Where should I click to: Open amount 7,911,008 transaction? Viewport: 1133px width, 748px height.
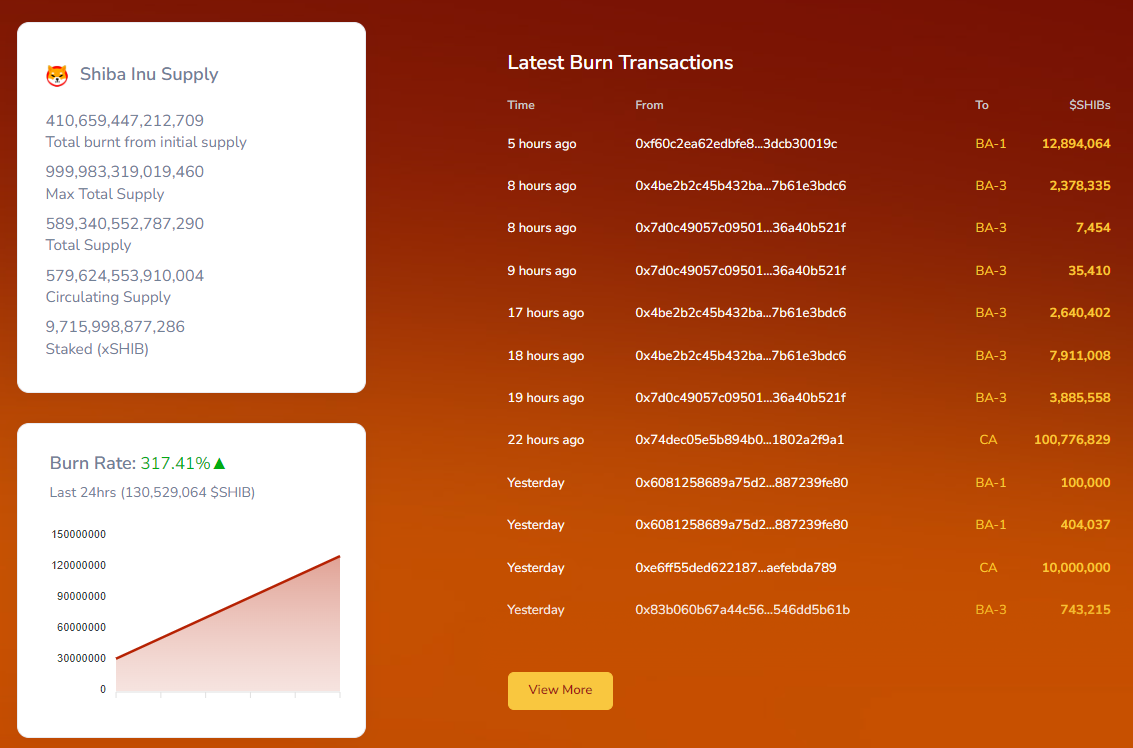coord(1080,356)
